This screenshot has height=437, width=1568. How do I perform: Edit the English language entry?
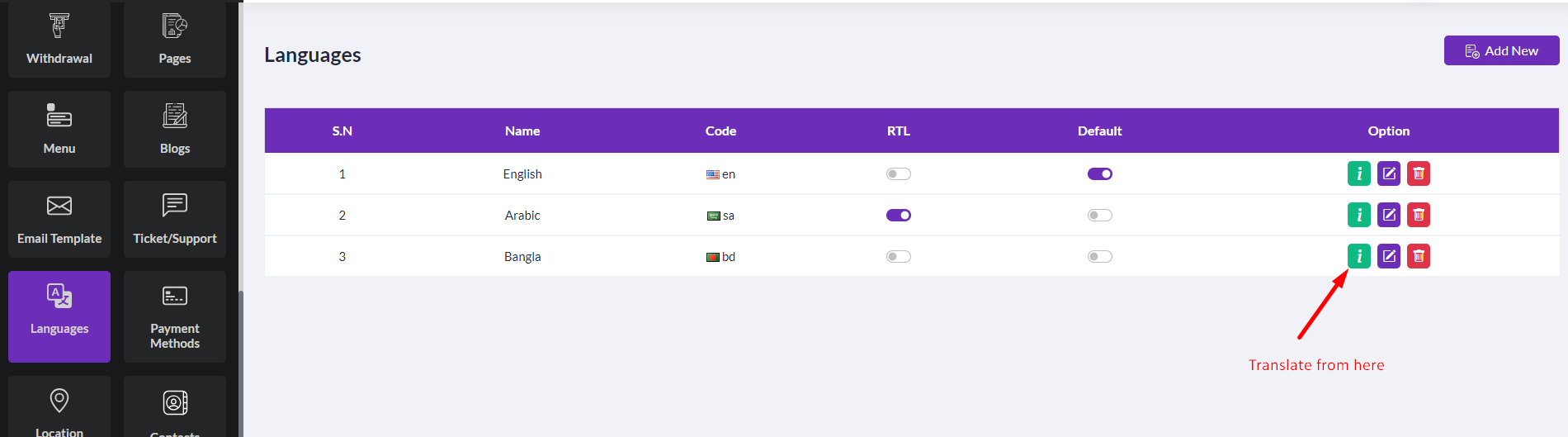pyautogui.click(x=1389, y=173)
